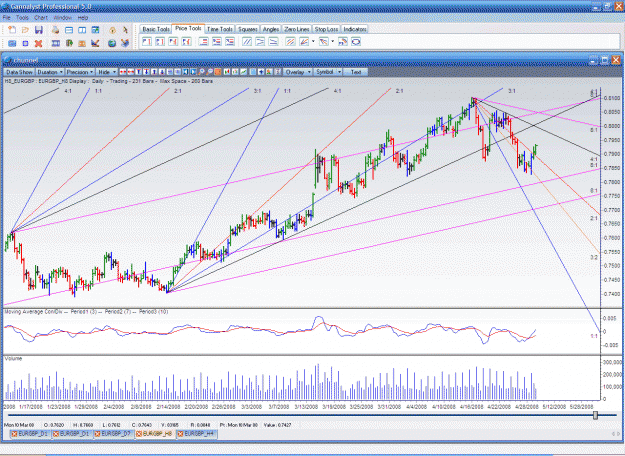The width and height of the screenshot is (625, 456).
Task: Switch to the Zero Lines tab
Action: click(x=297, y=29)
